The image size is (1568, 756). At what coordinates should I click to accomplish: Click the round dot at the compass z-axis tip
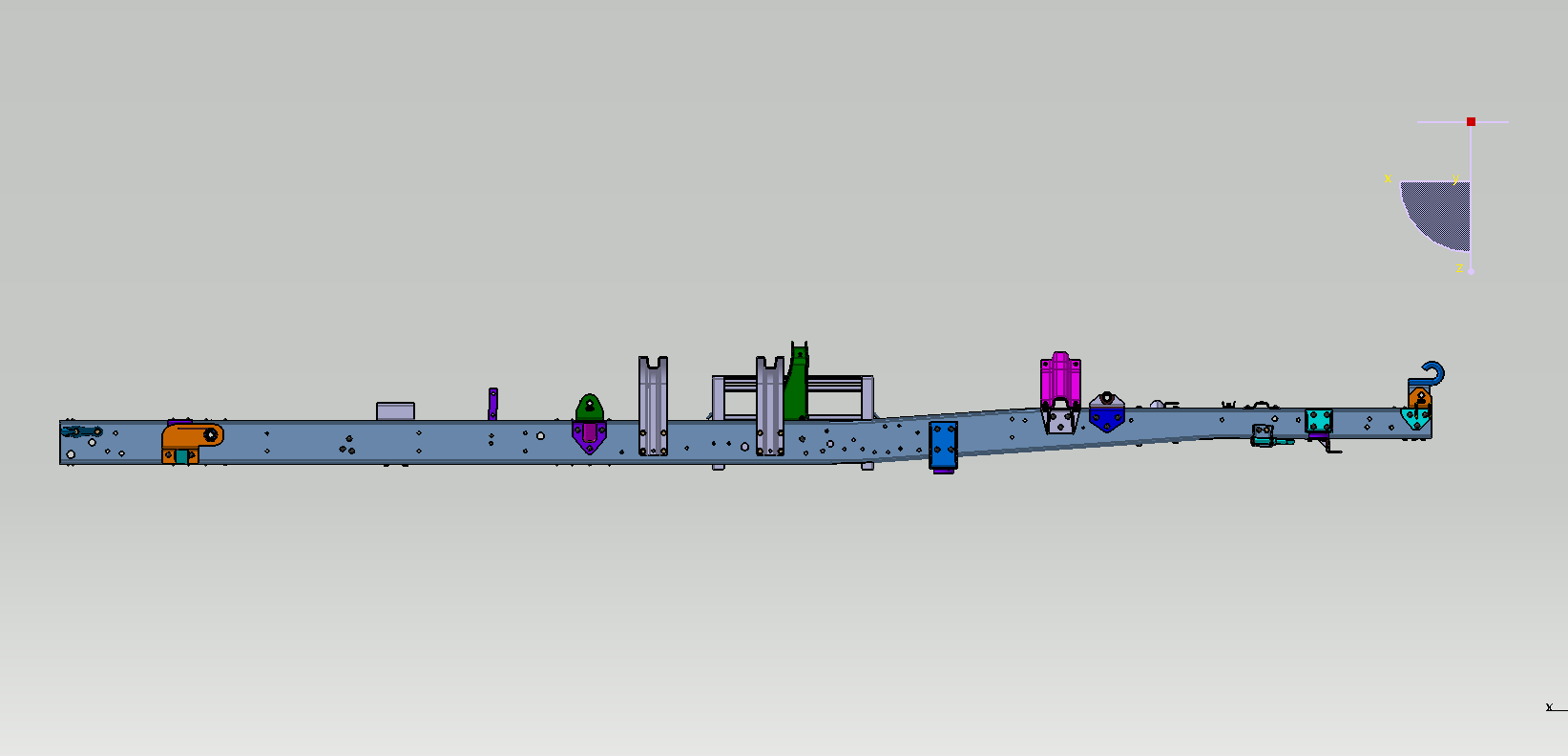[1471, 271]
